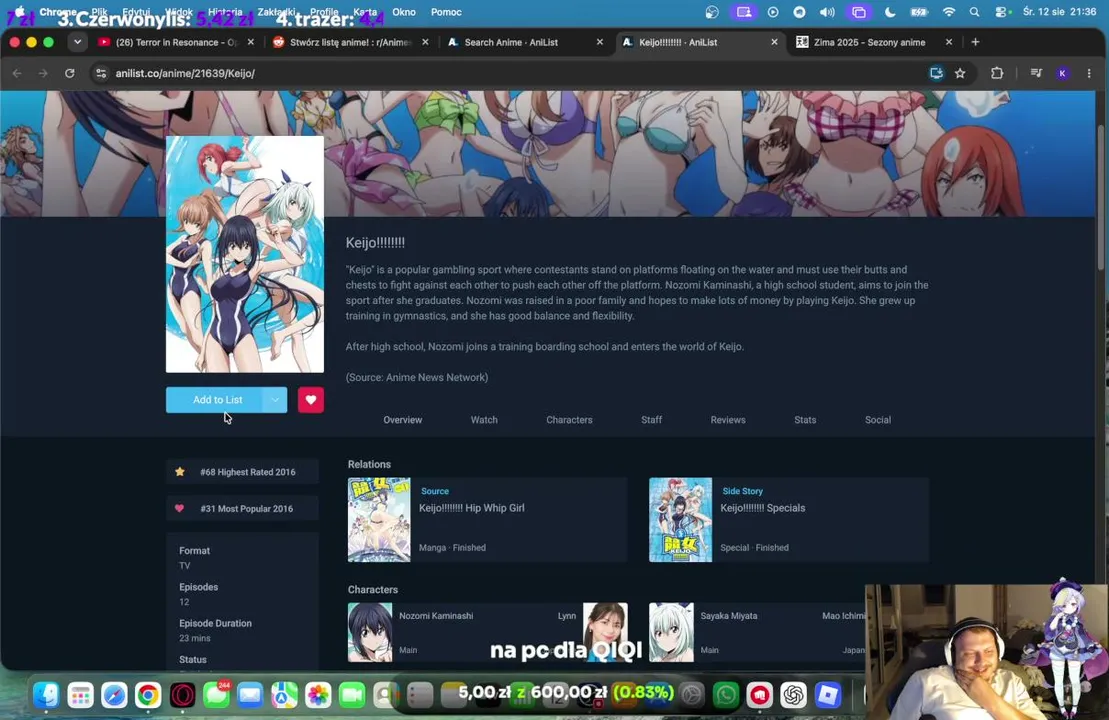Bookmark this page with the star icon
This screenshot has width=1109, height=720.
point(960,73)
